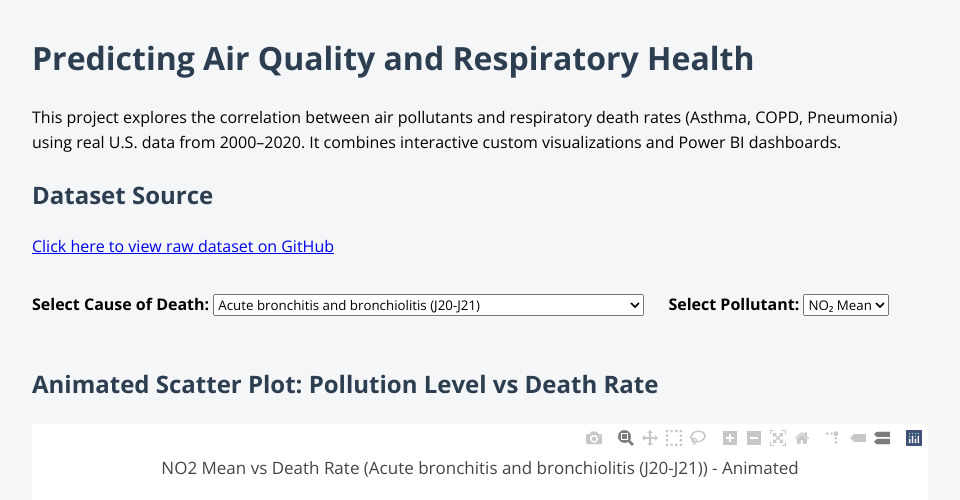
Task: Open the Select Cause of Death dropdown
Action: 428,305
